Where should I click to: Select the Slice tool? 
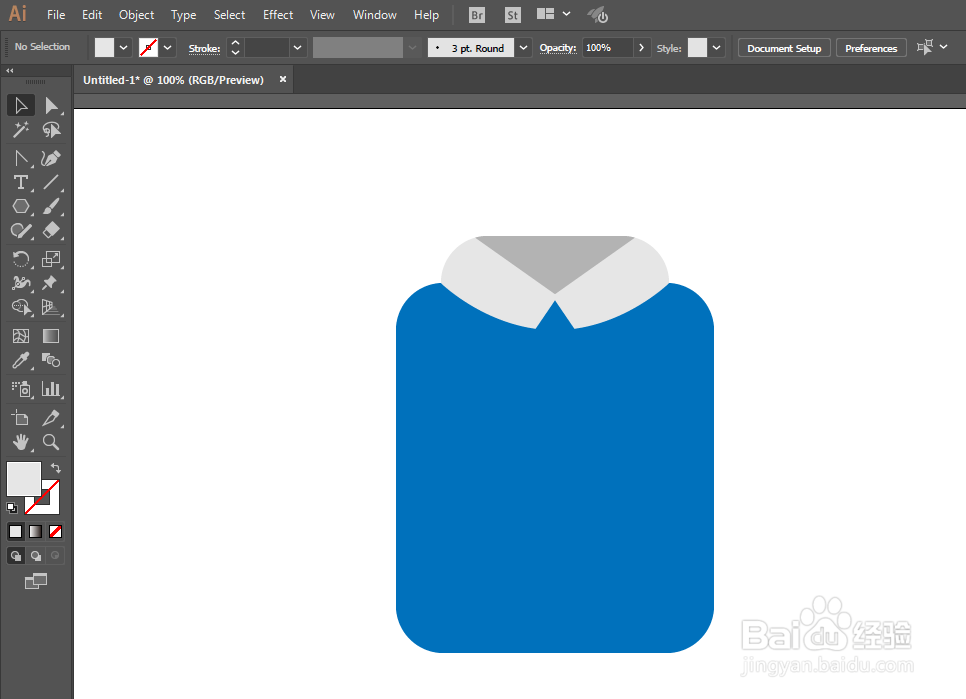tap(51, 418)
